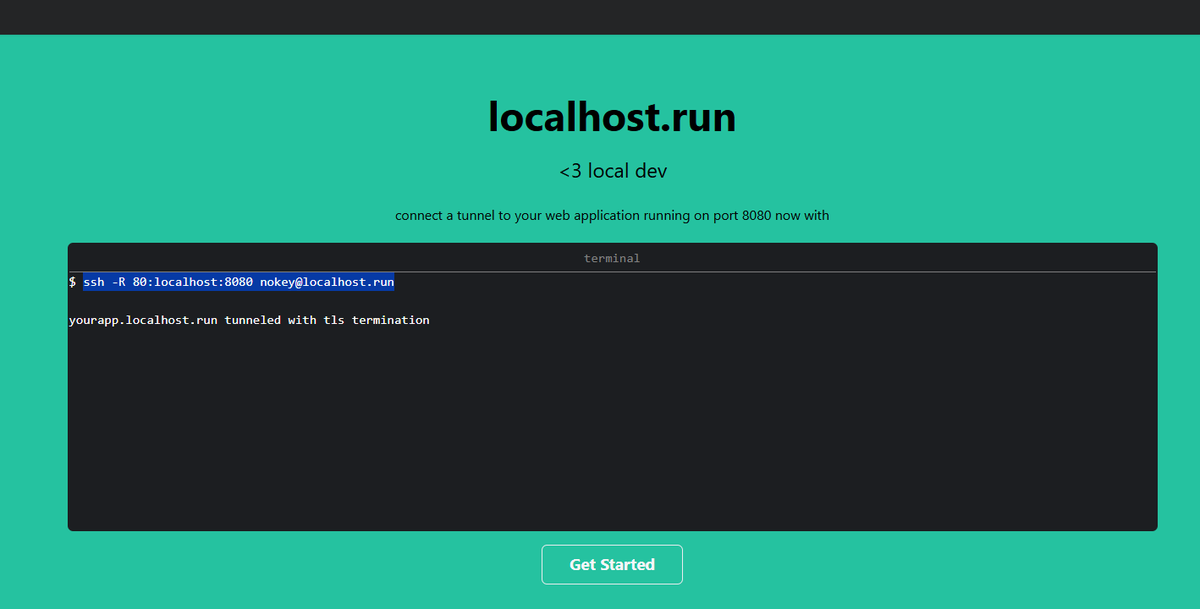1200x609 pixels.
Task: Select the highlighted ssh -R tunnel command
Action: pyautogui.click(x=239, y=282)
